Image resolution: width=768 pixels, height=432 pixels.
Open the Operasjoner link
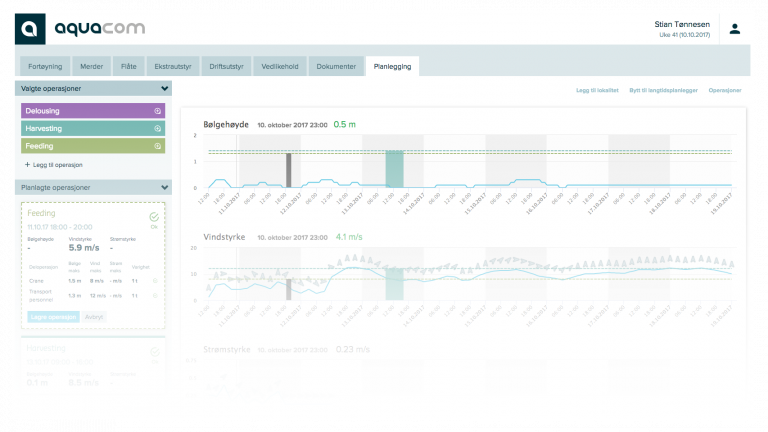pos(725,91)
